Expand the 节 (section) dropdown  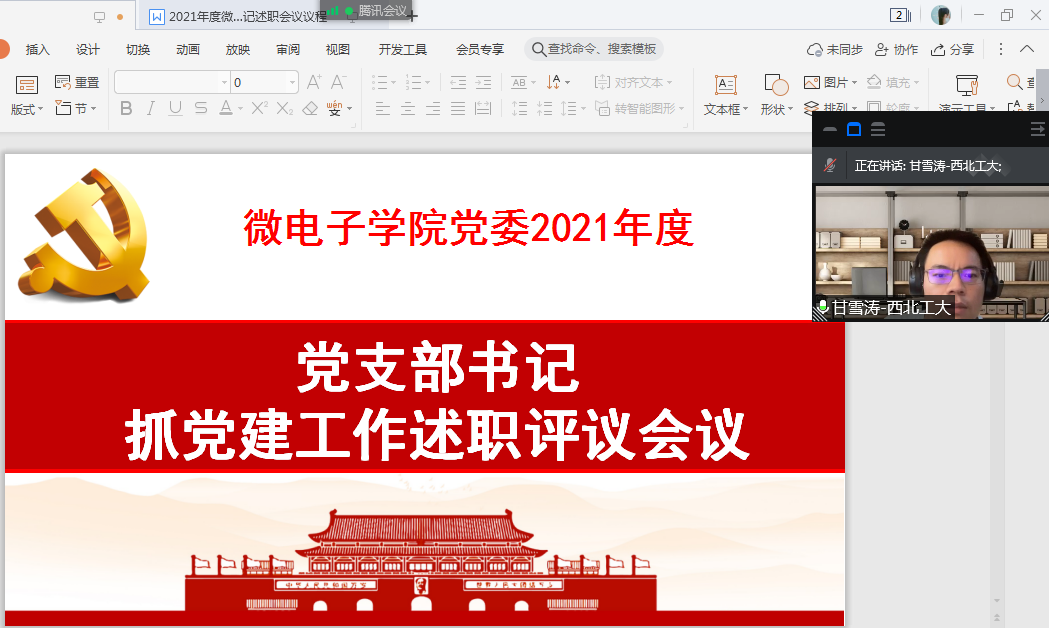click(x=93, y=109)
